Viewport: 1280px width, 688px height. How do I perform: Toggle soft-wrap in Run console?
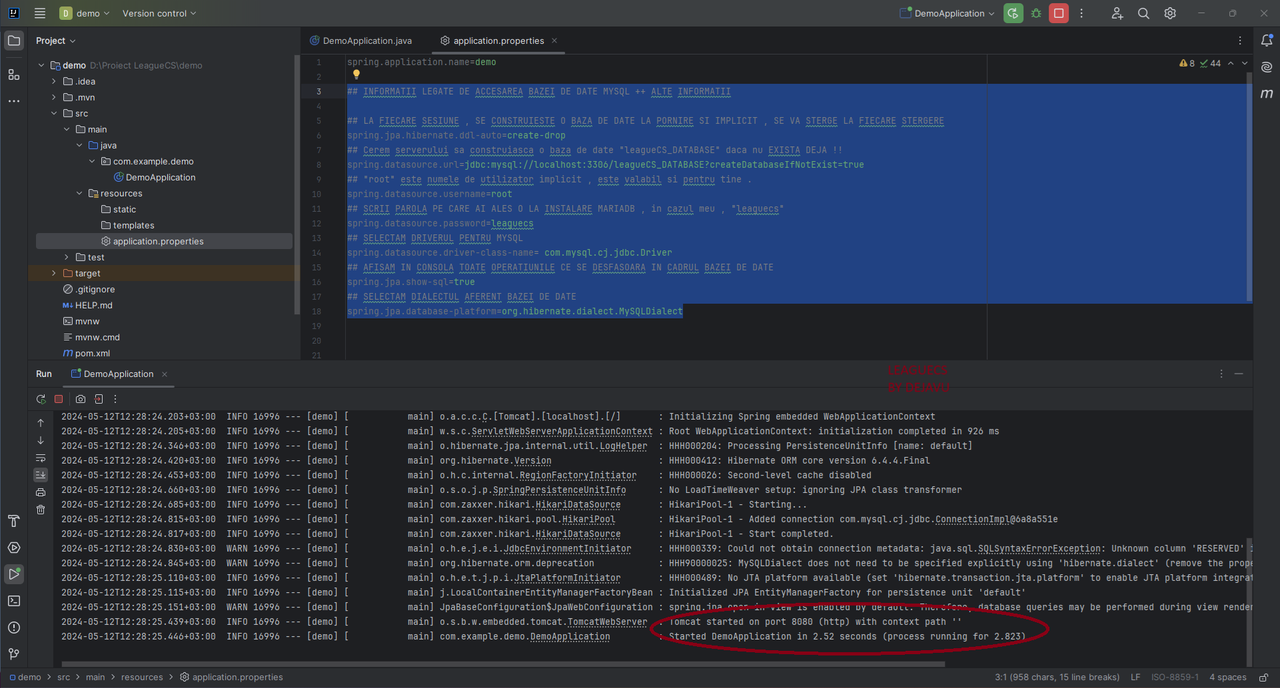pos(41,457)
